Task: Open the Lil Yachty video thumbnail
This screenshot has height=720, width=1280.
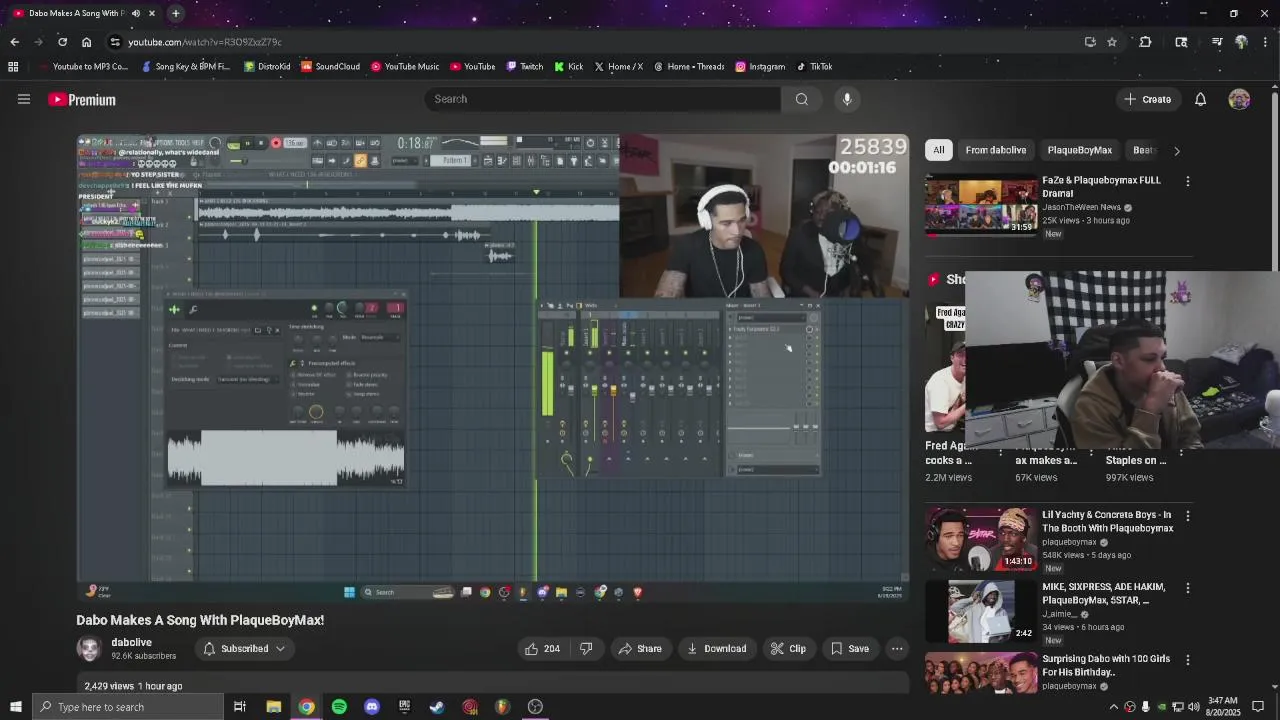Action: click(x=981, y=541)
